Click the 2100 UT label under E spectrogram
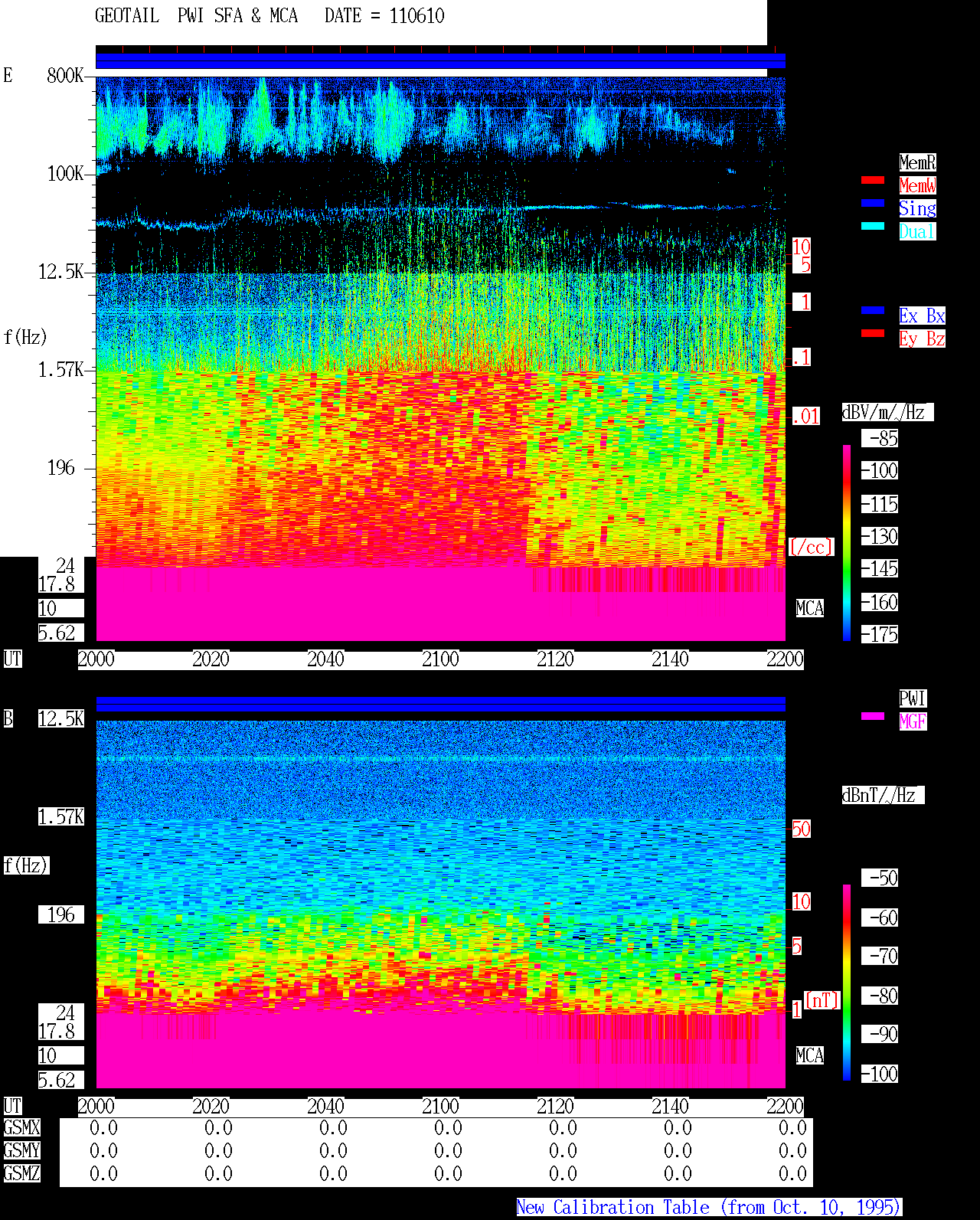The width and height of the screenshot is (980, 1220). tap(440, 659)
